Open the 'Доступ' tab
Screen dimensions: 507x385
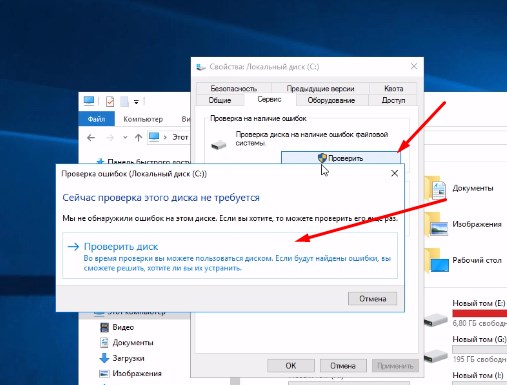393,100
